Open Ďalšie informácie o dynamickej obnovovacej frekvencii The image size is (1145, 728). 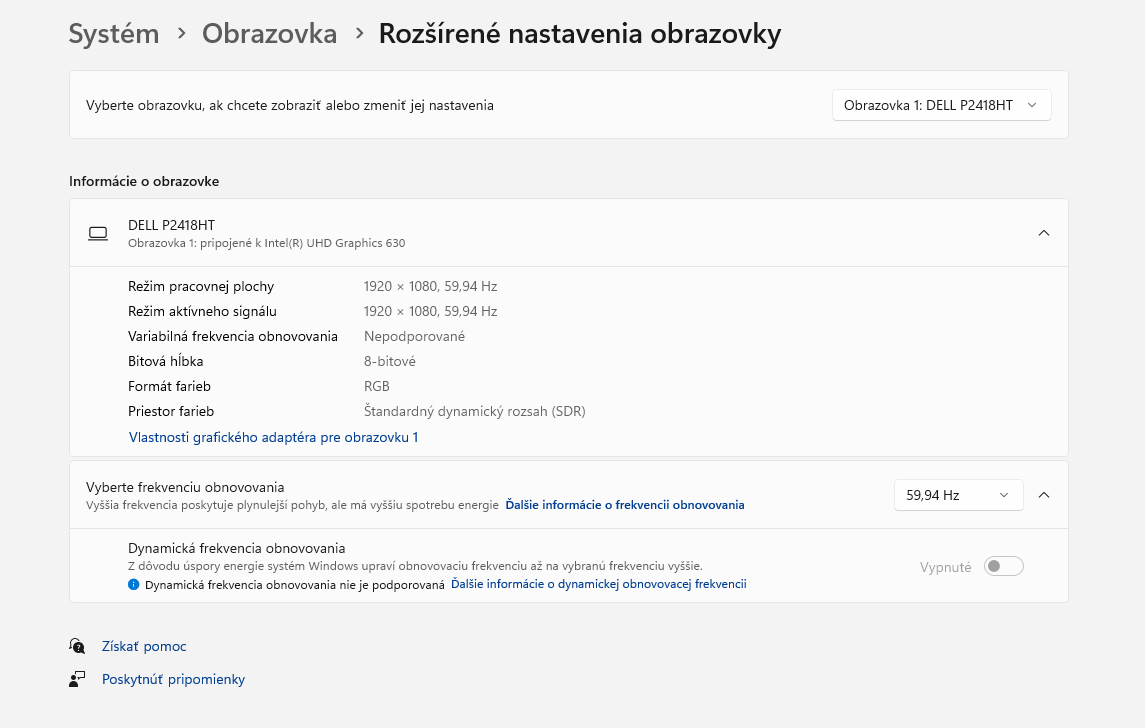pos(598,584)
